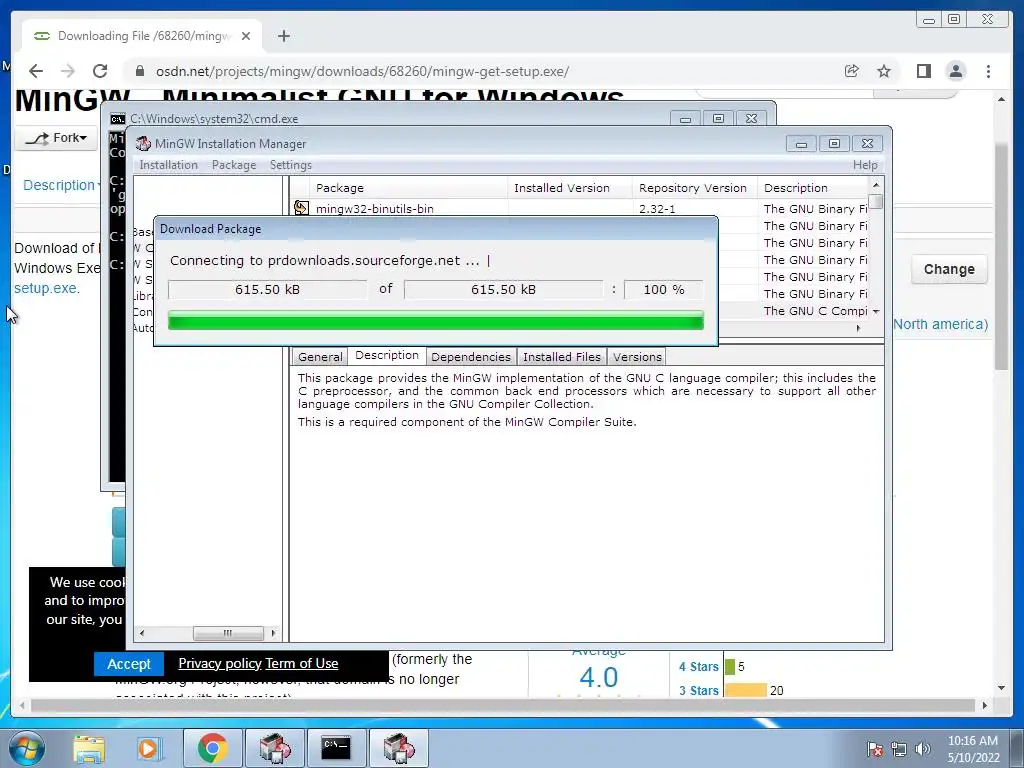This screenshot has height=768, width=1024.
Task: Open the Windows Start menu
Action: click(x=27, y=748)
